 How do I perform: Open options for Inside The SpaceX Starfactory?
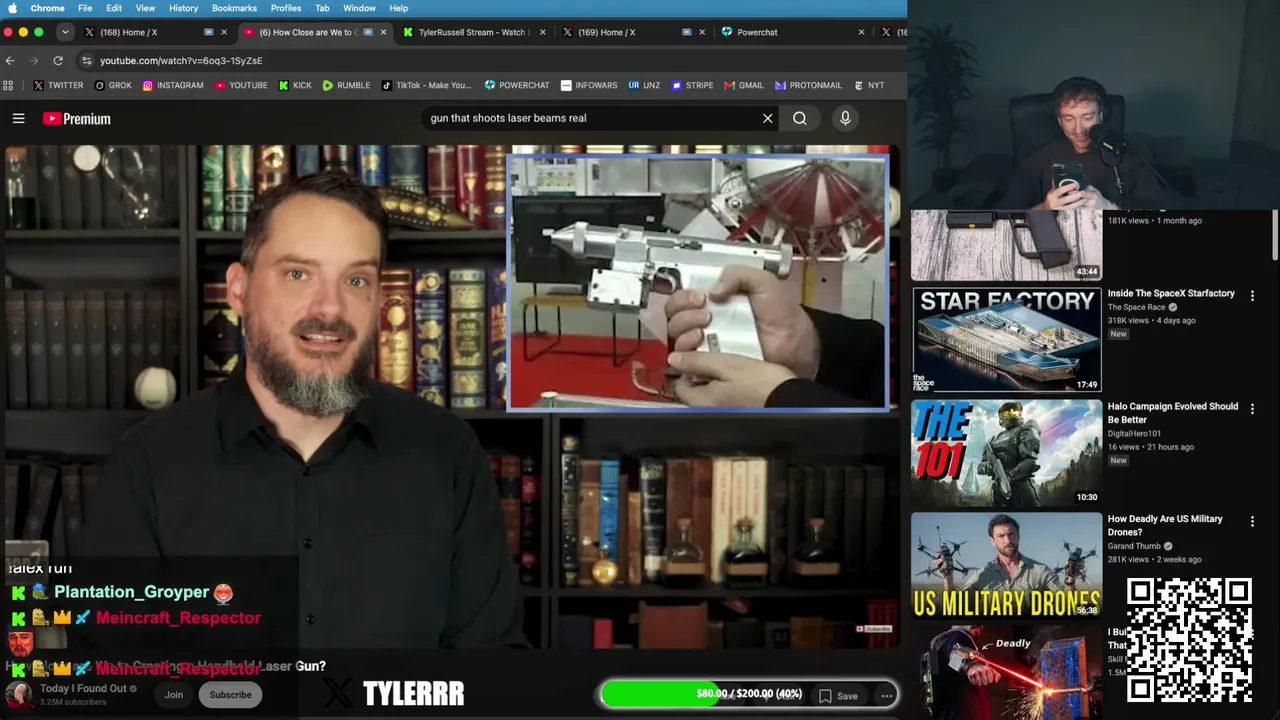[1252, 296]
